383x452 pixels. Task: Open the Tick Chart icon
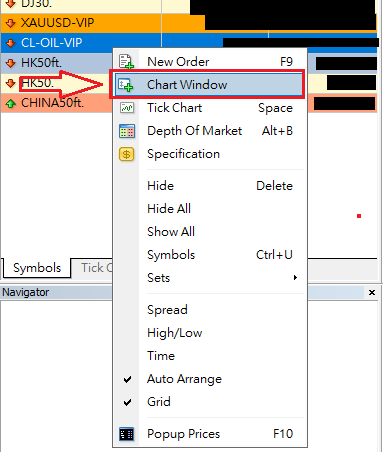(x=127, y=108)
